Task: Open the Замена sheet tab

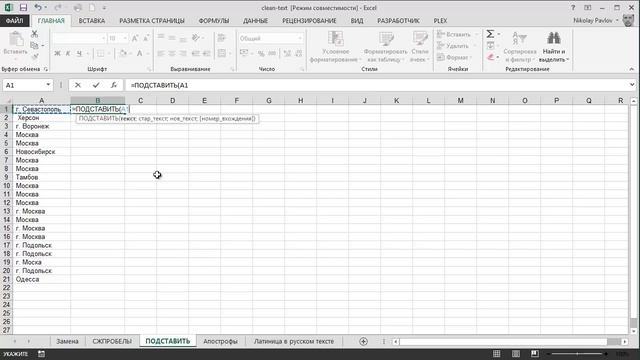Action: tap(67, 341)
